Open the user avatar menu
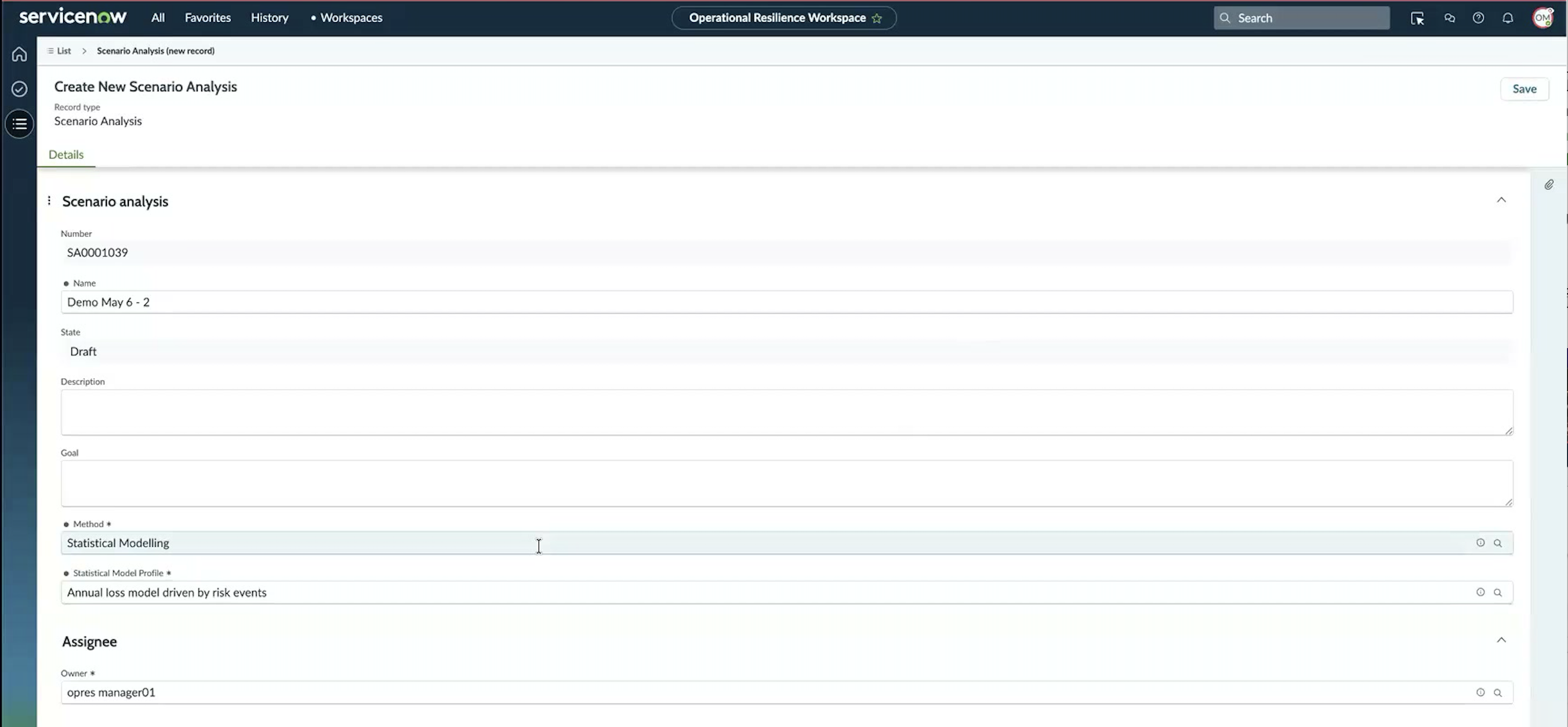This screenshot has height=727, width=1568. (1542, 17)
